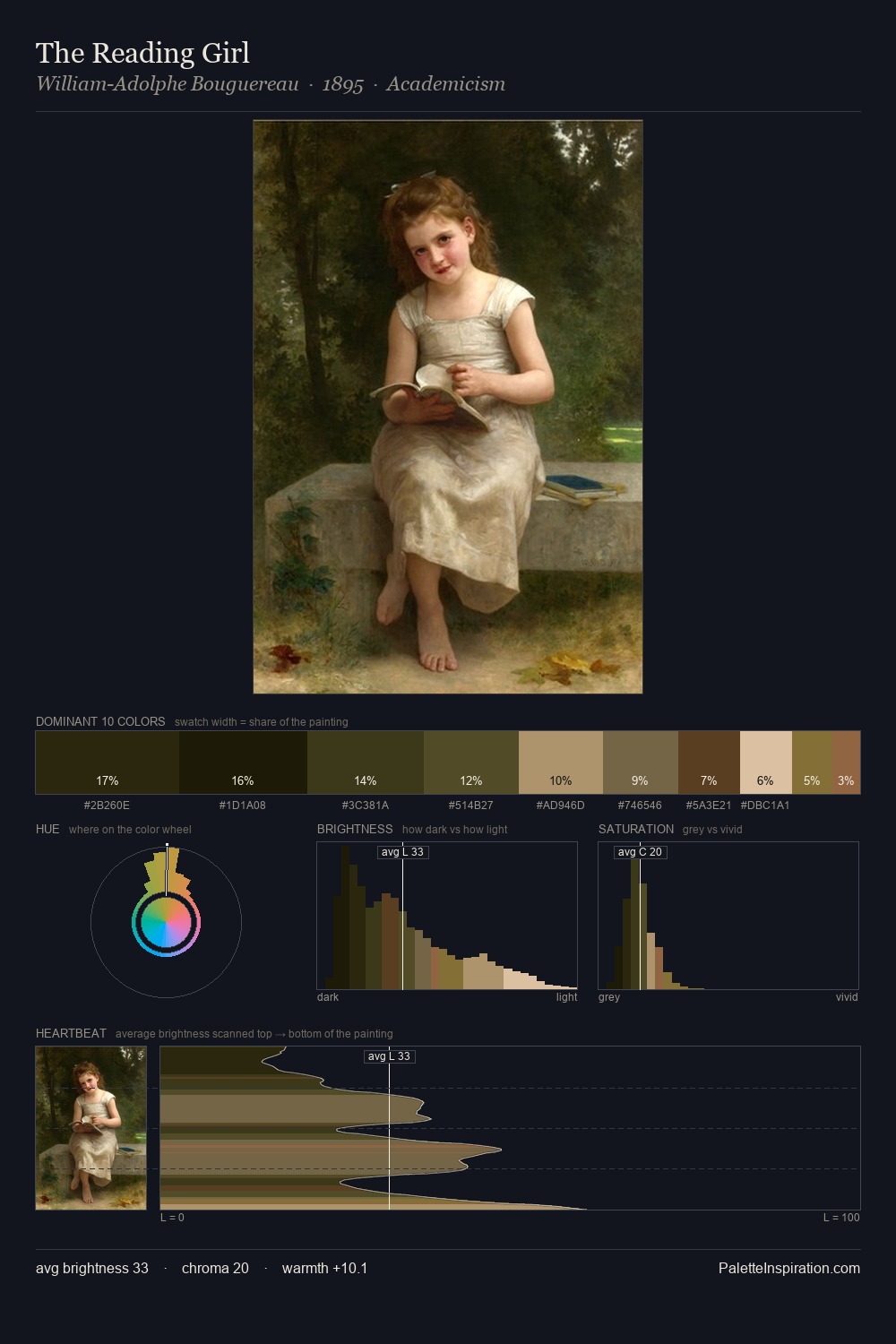Click the 'DOMINANT 10 COLORS' heading
The height and width of the screenshot is (1344, 896).
click(100, 721)
